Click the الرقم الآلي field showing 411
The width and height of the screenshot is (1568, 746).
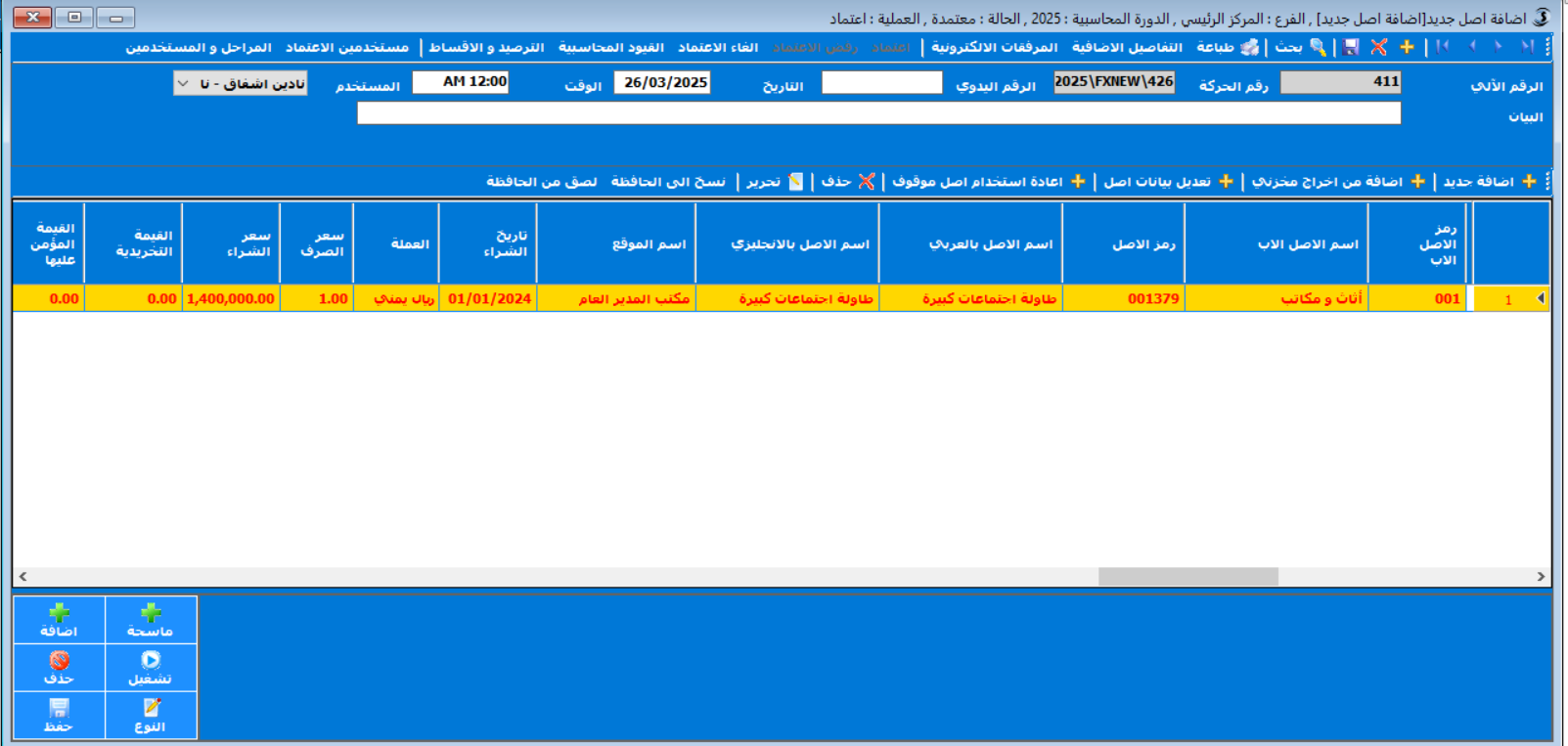point(1340,83)
